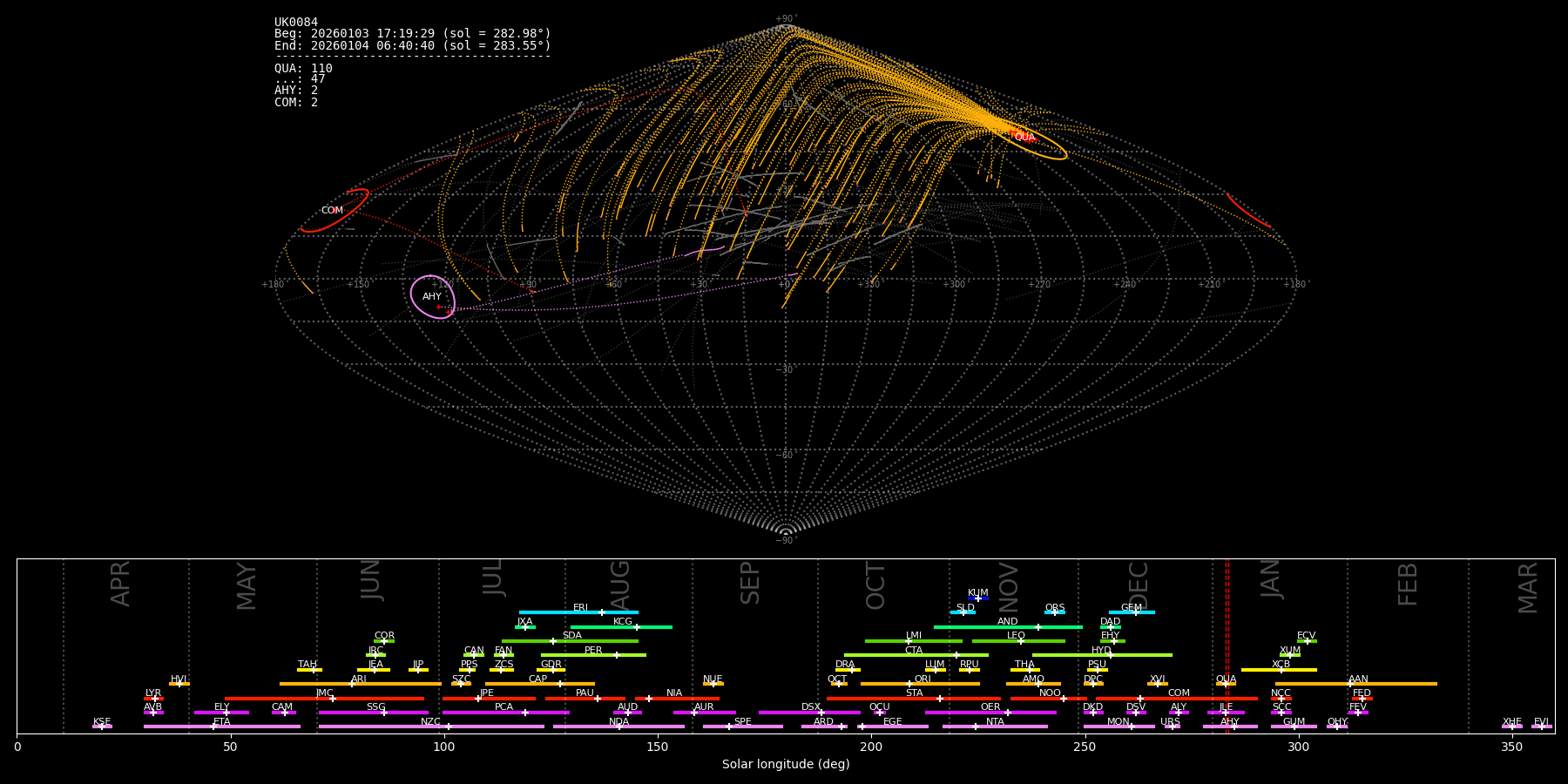Select the orange AAN shower bar
The width and height of the screenshot is (1568, 784).
(x=1356, y=684)
